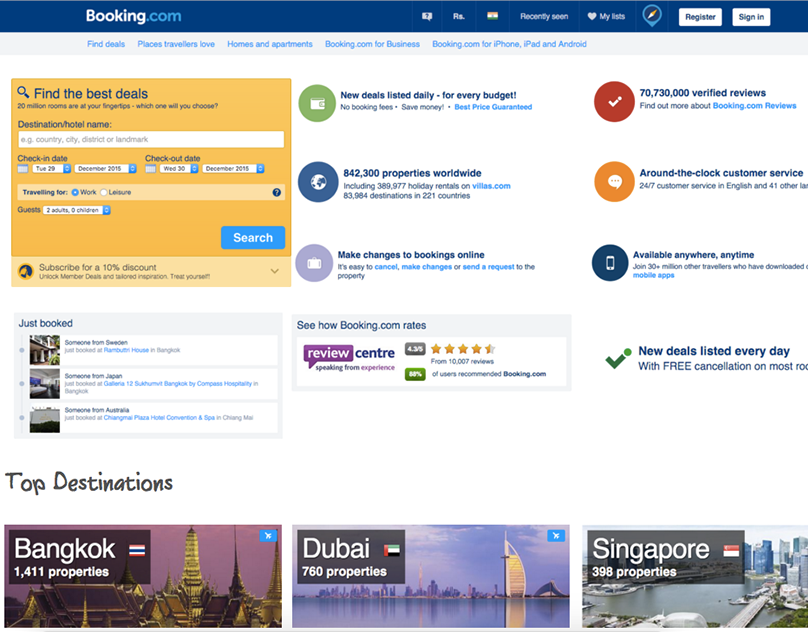
Task: Click the red checkmark verified reviews icon
Action: click(x=614, y=102)
